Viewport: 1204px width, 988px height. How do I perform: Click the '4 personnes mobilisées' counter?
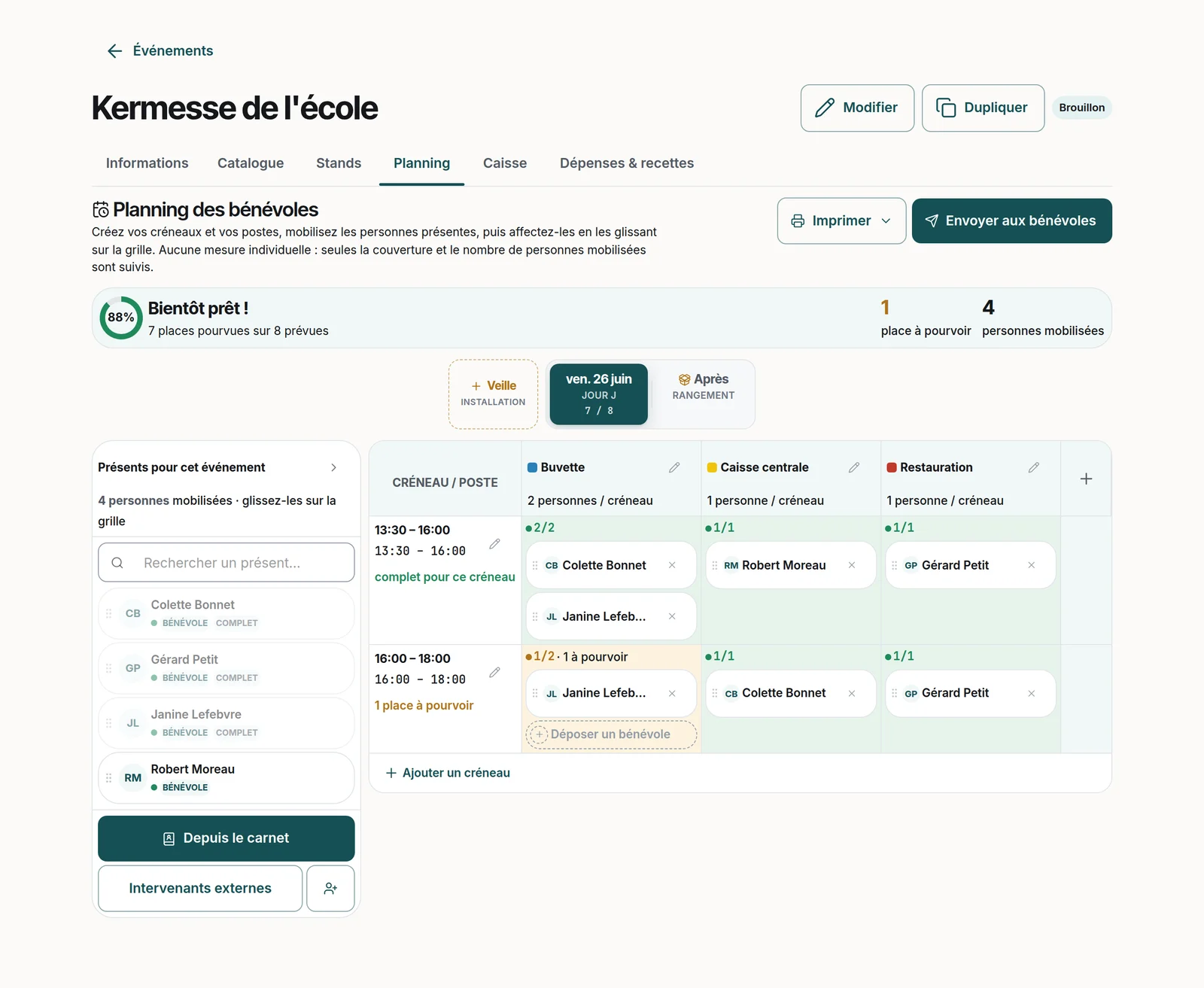click(x=1043, y=318)
